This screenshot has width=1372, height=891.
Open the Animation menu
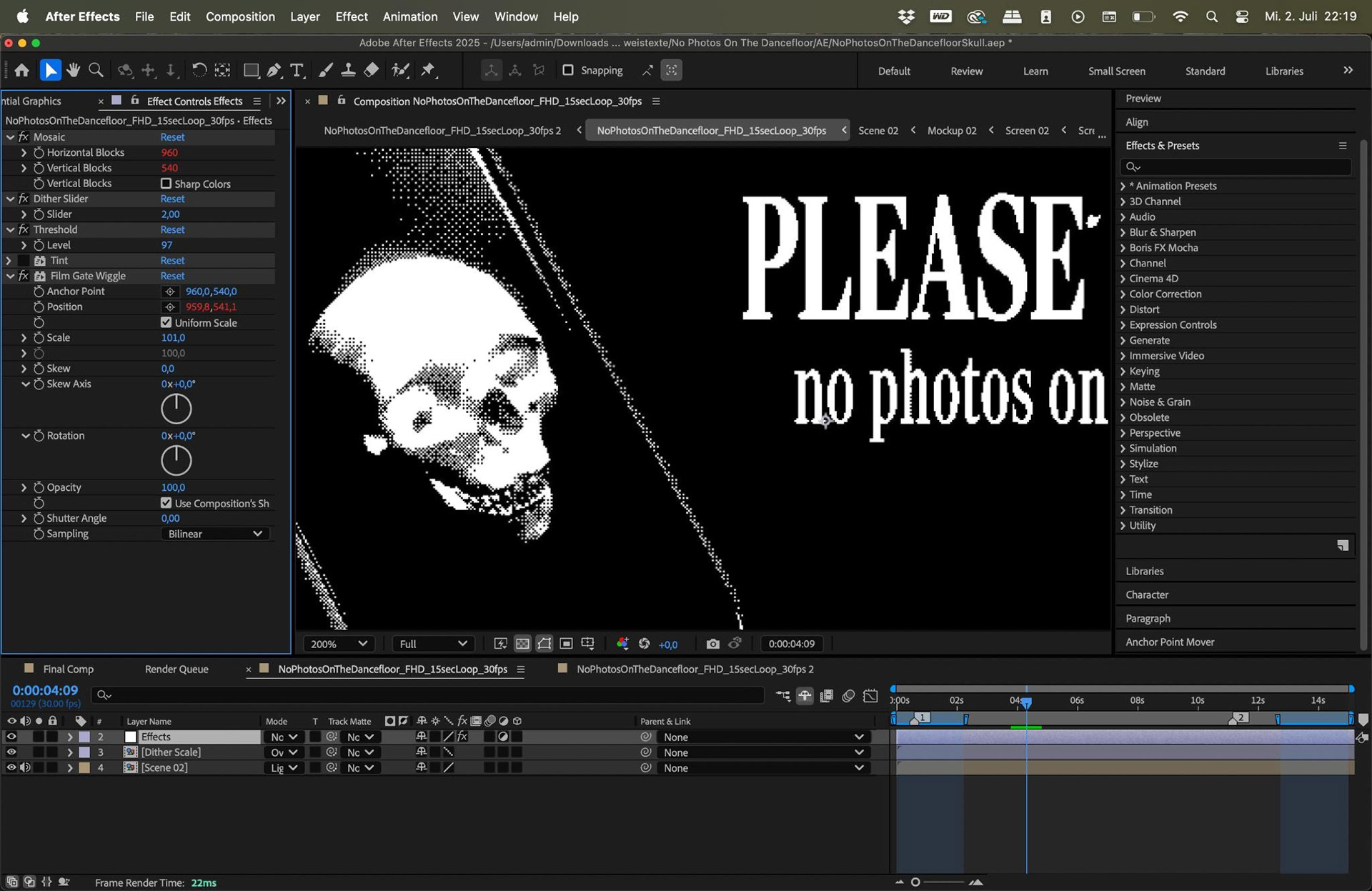tap(409, 16)
